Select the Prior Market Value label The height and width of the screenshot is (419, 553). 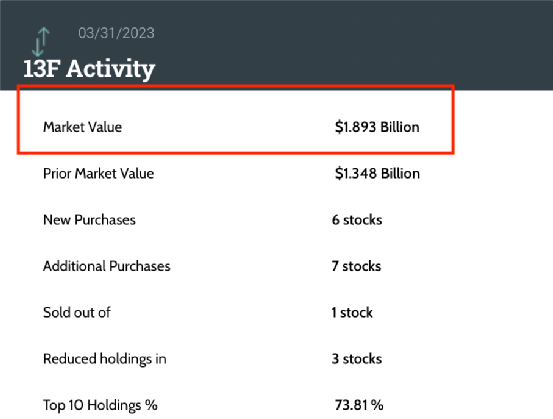click(x=98, y=174)
